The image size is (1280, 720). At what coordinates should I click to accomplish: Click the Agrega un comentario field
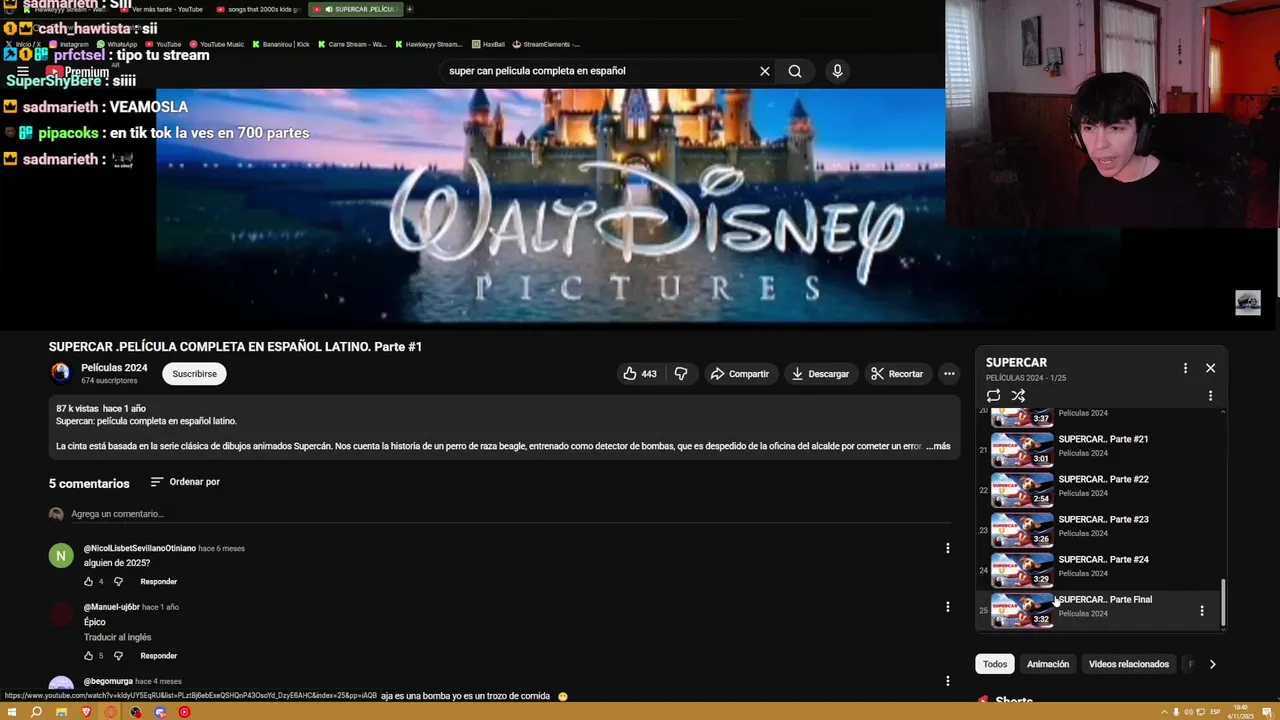click(510, 514)
